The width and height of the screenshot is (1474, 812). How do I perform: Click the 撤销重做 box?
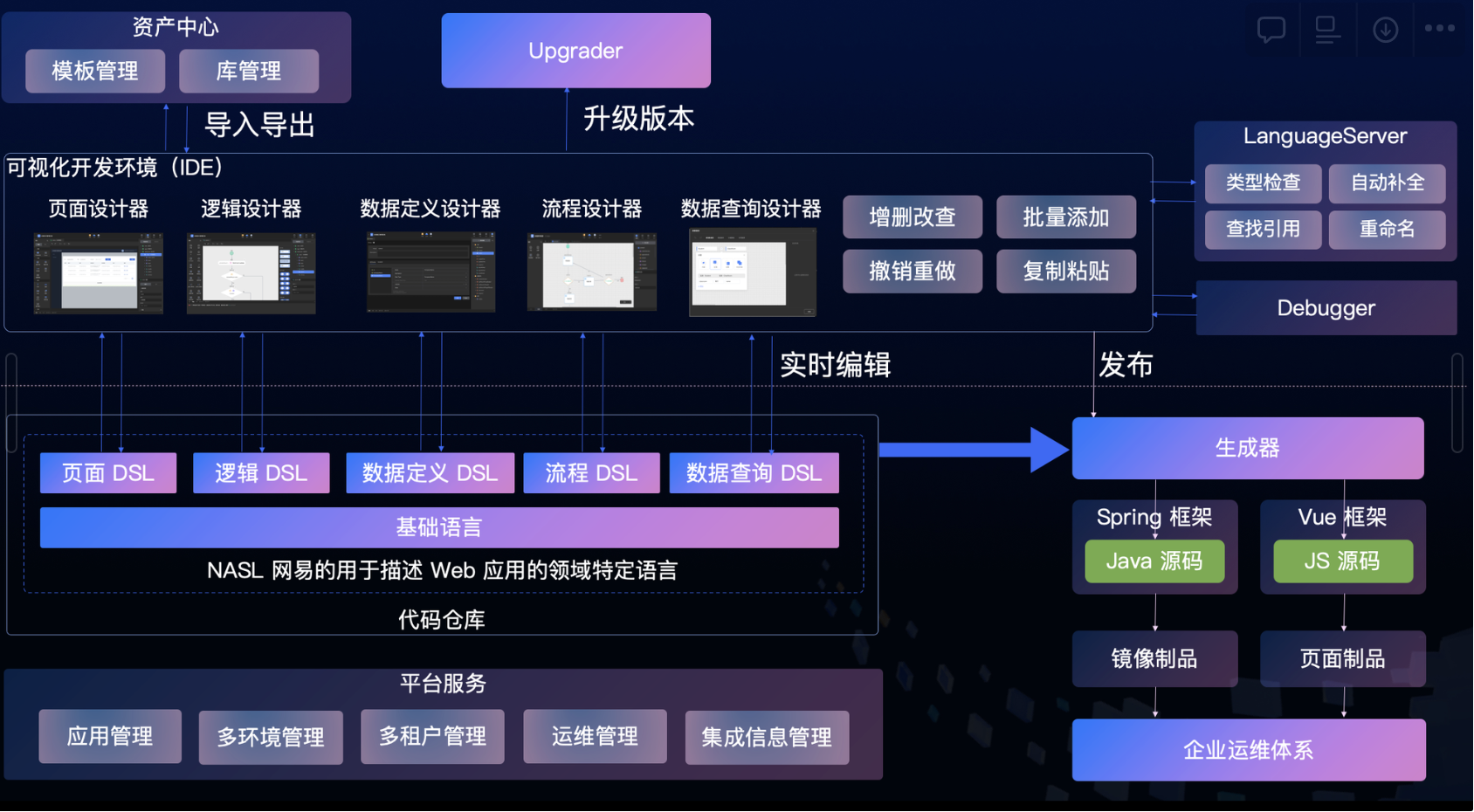pos(913,272)
